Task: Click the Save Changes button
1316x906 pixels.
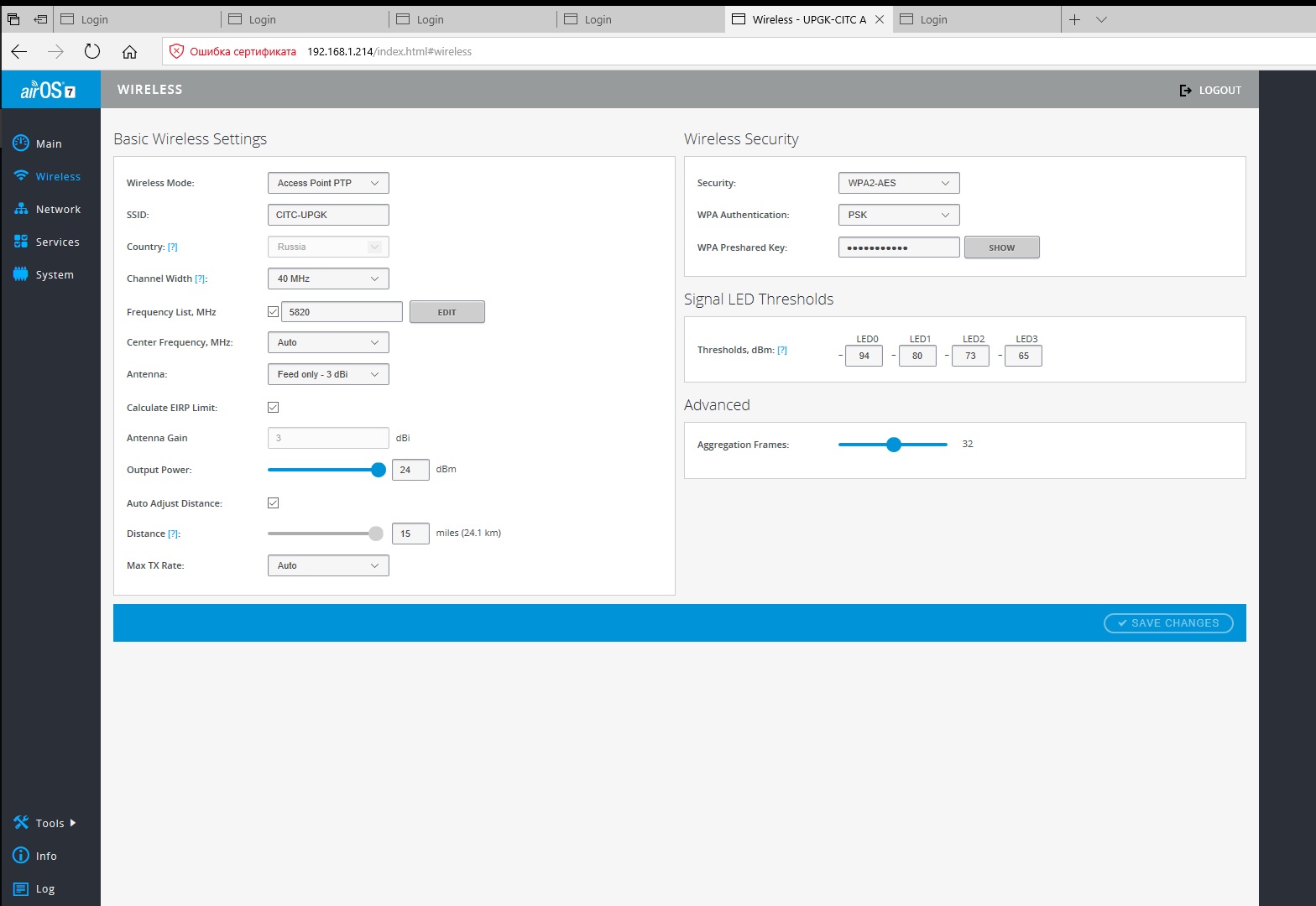Action: (1167, 623)
